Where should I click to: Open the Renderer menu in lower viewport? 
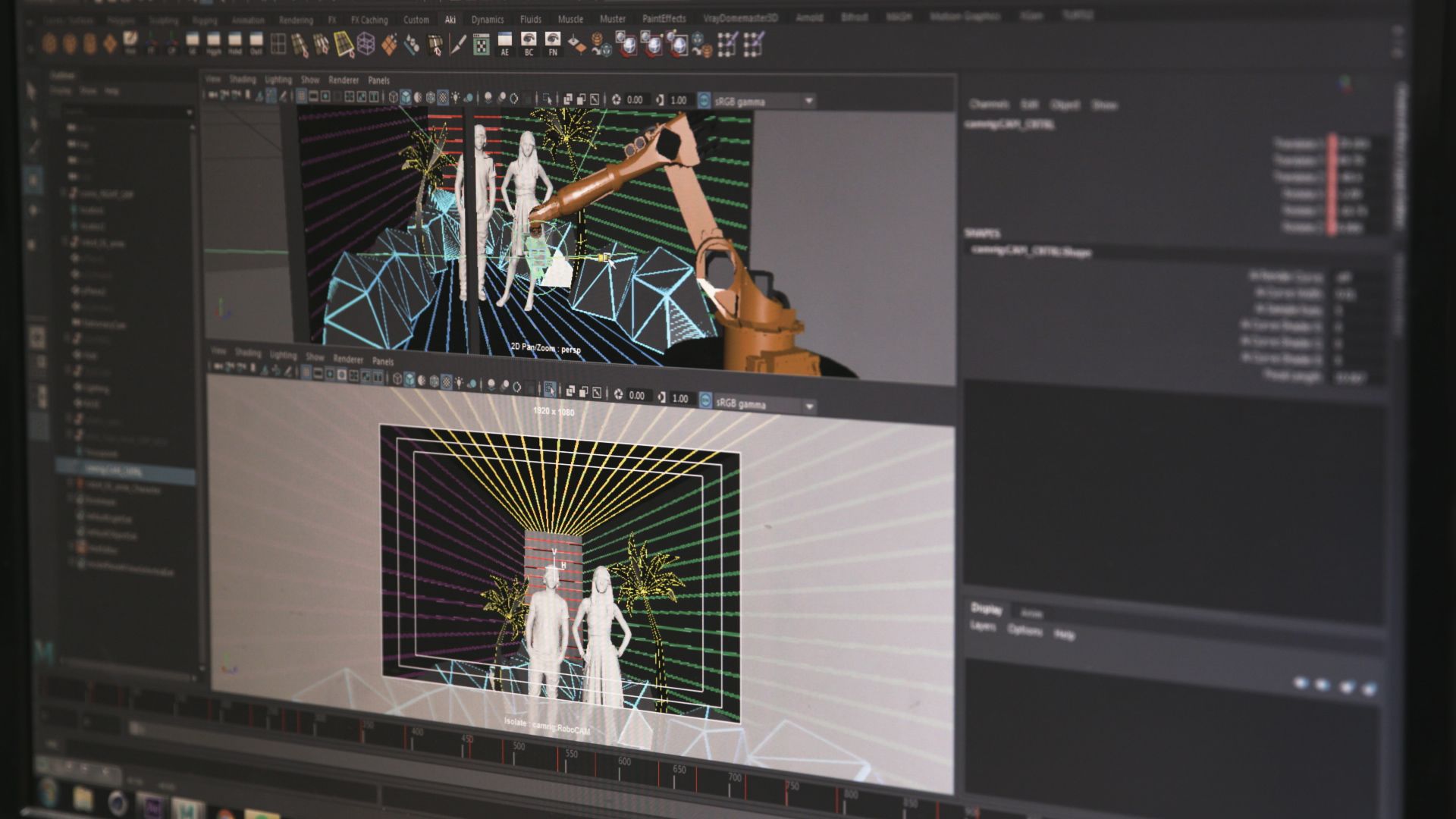pos(348,359)
